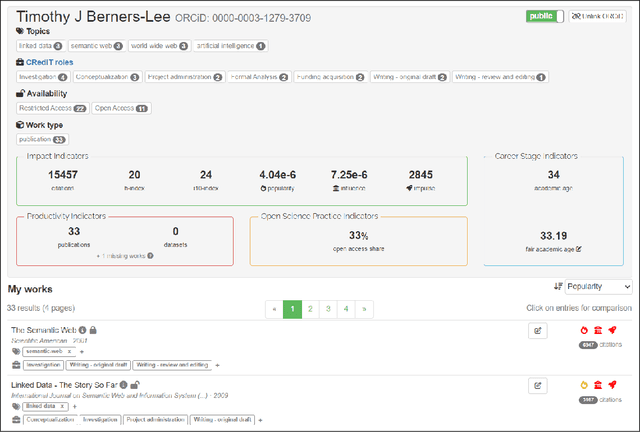Open Linked Data - The Story So Far entry
The image size is (640, 432).
(x=64, y=385)
